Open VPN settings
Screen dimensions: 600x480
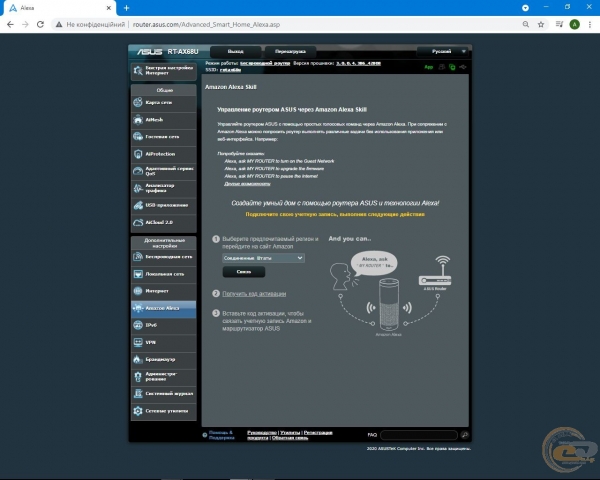164,342
